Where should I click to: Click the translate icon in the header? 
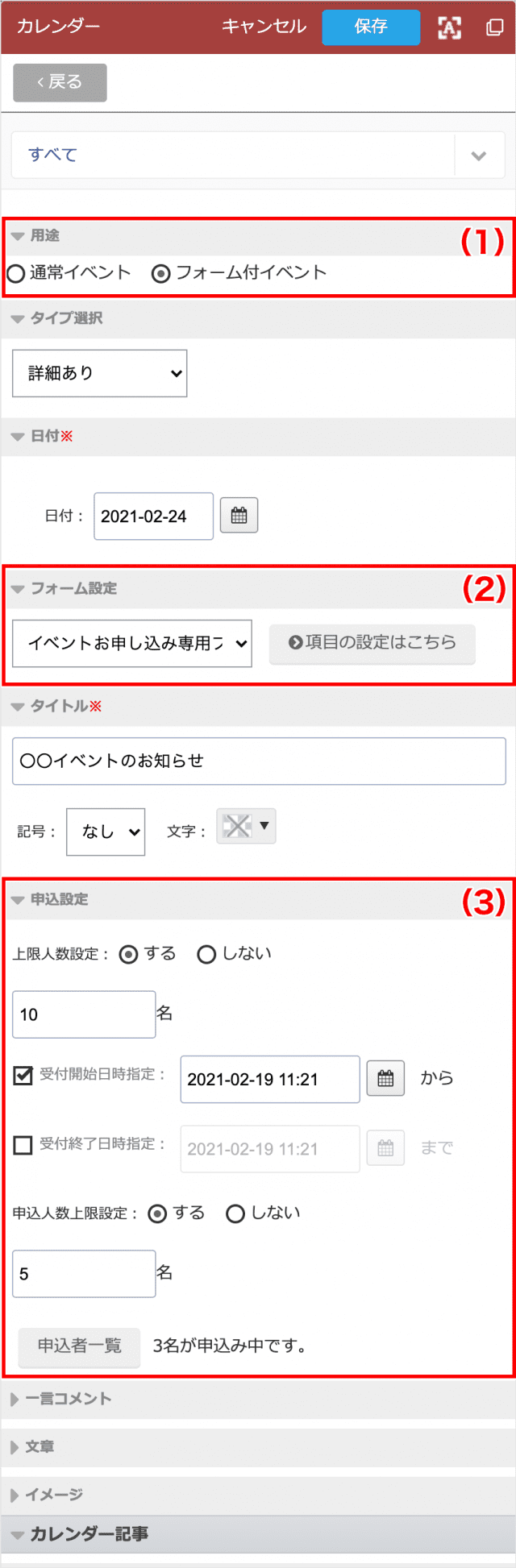(x=449, y=27)
